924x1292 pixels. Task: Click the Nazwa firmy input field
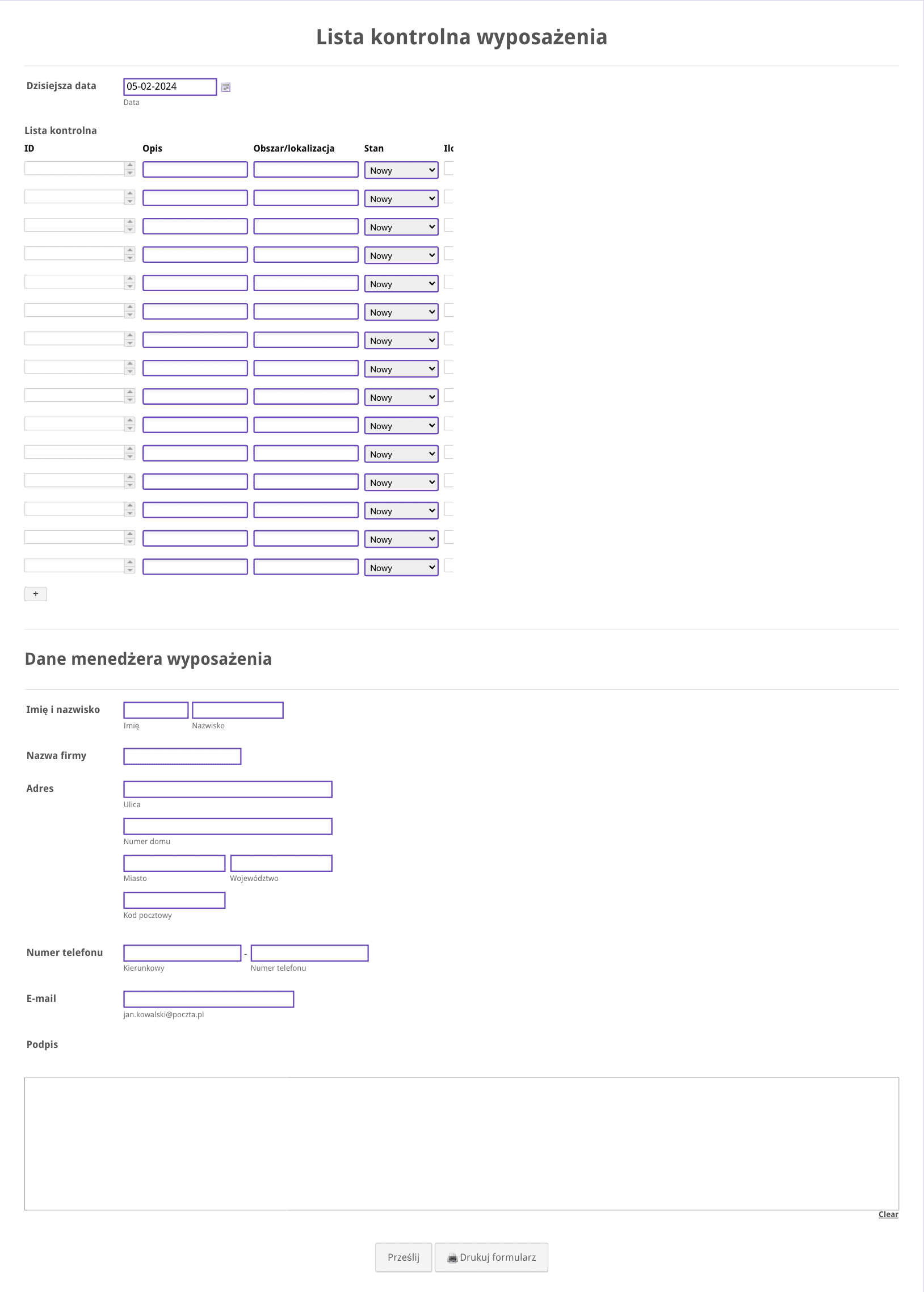[x=182, y=756]
